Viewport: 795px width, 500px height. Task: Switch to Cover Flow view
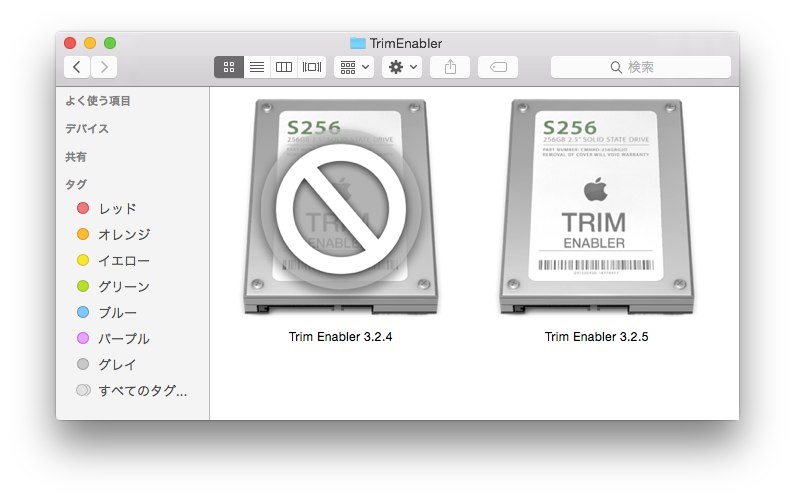(x=312, y=67)
